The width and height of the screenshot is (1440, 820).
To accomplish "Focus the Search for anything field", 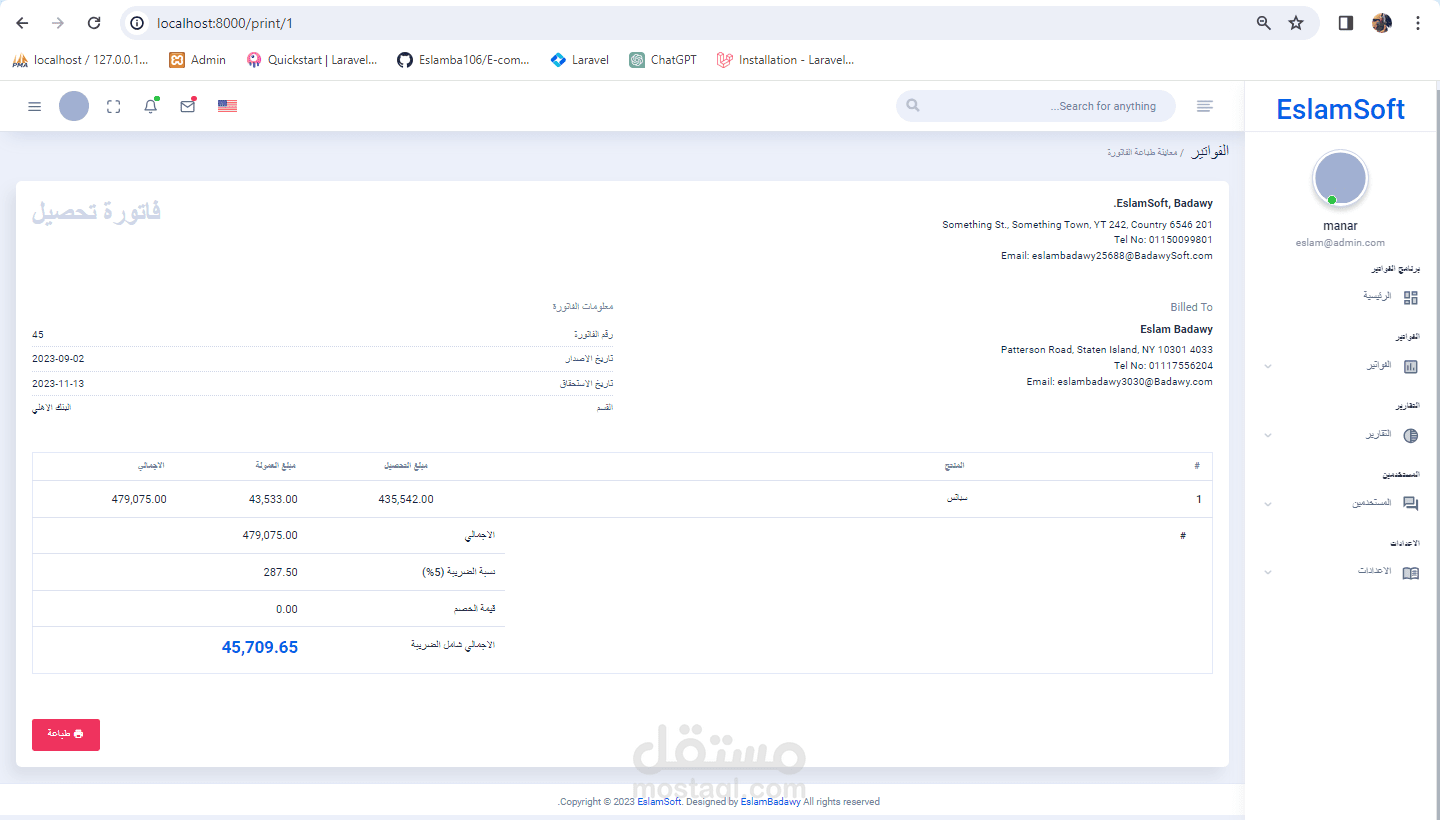I will point(1036,106).
